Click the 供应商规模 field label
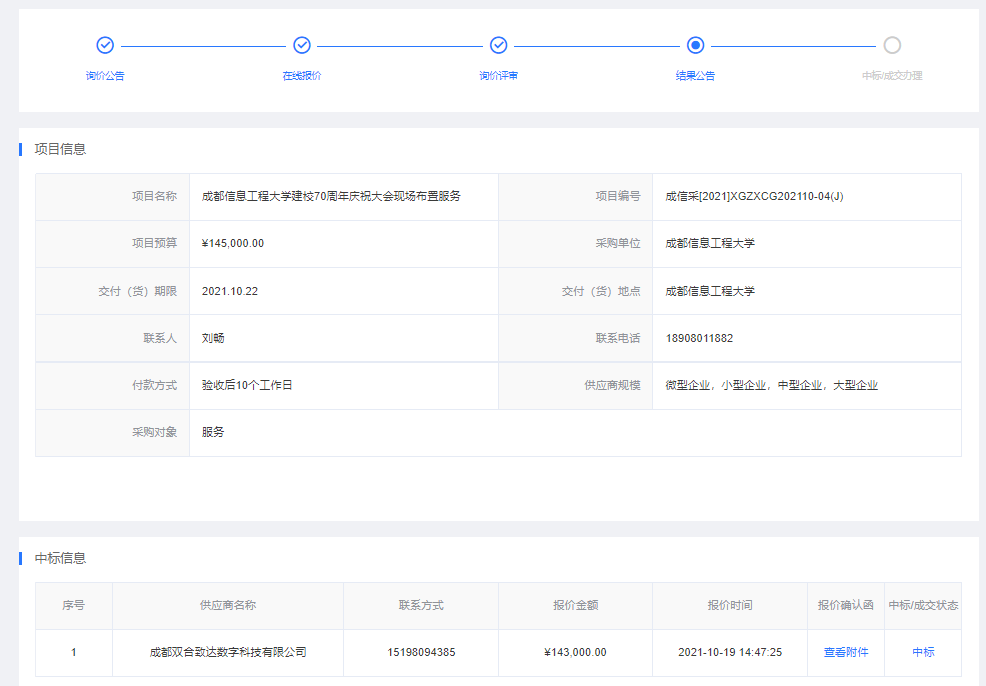Image resolution: width=986 pixels, height=686 pixels. click(612, 385)
